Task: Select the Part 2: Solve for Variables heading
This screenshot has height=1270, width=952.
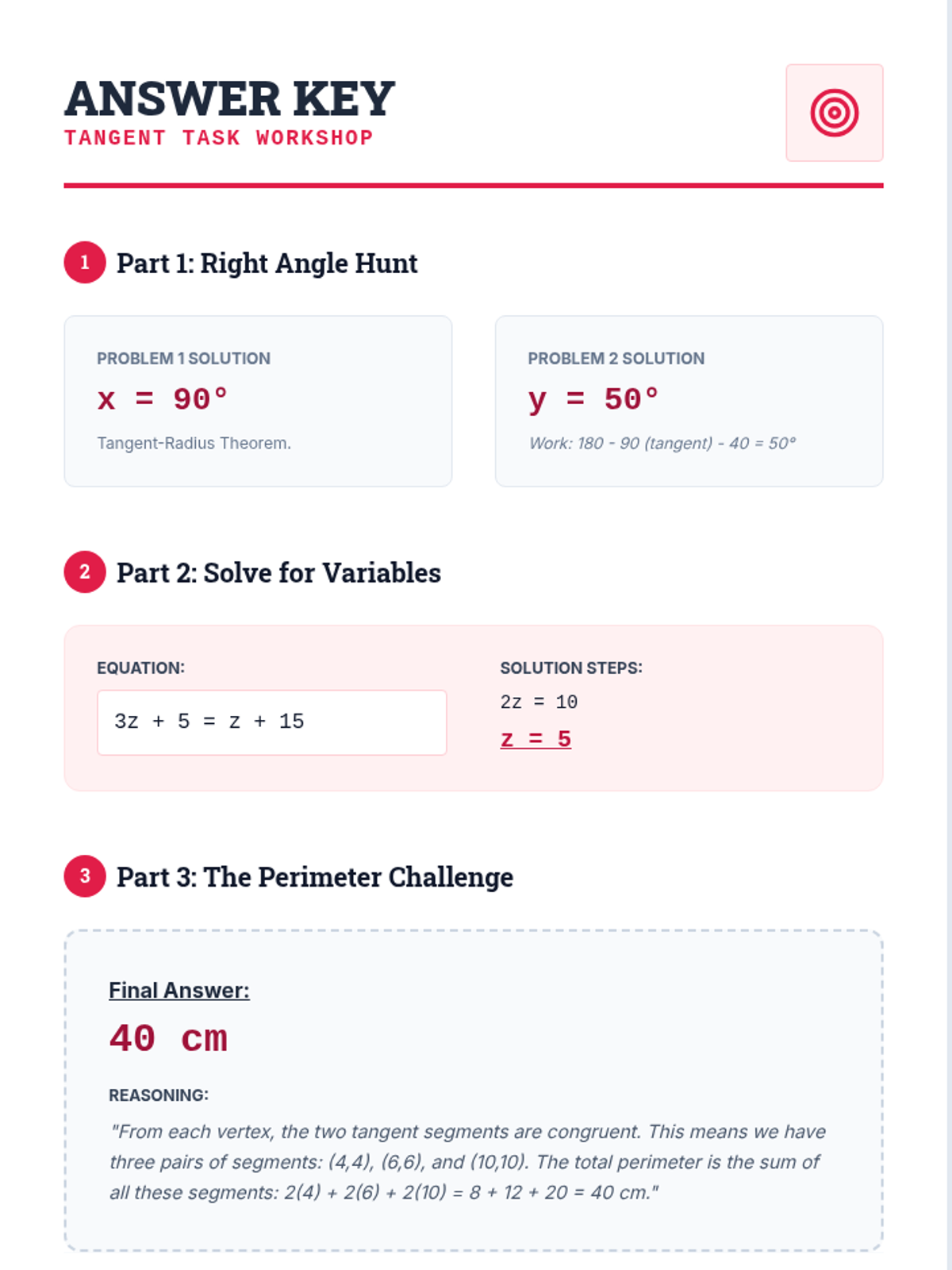Action: point(278,573)
